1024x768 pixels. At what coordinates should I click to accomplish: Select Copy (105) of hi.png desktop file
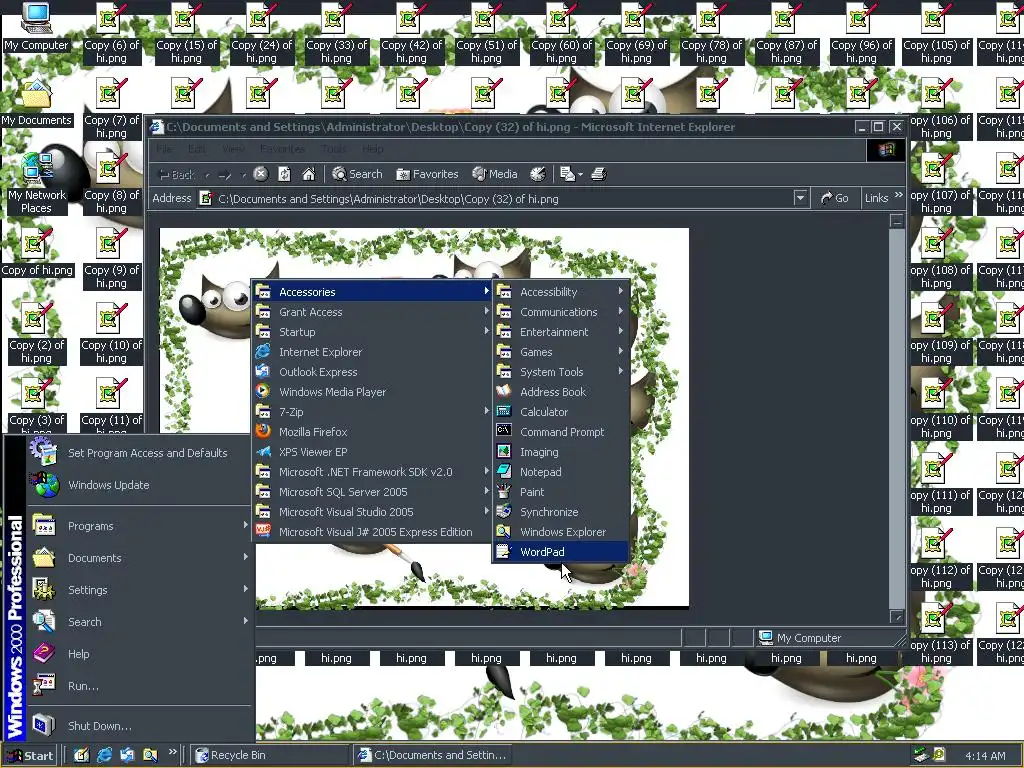(936, 33)
